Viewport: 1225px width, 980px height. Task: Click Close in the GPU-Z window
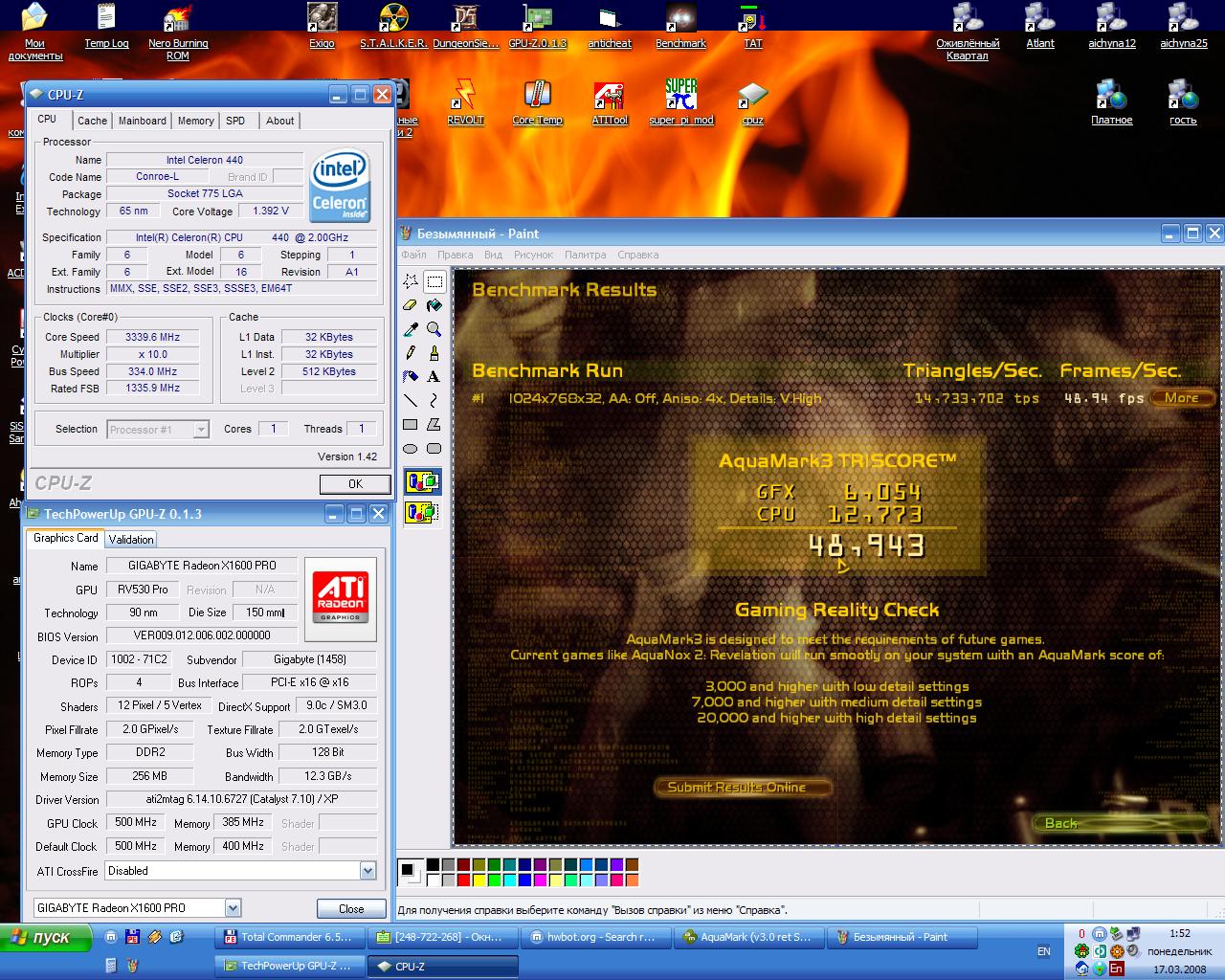pos(351,909)
